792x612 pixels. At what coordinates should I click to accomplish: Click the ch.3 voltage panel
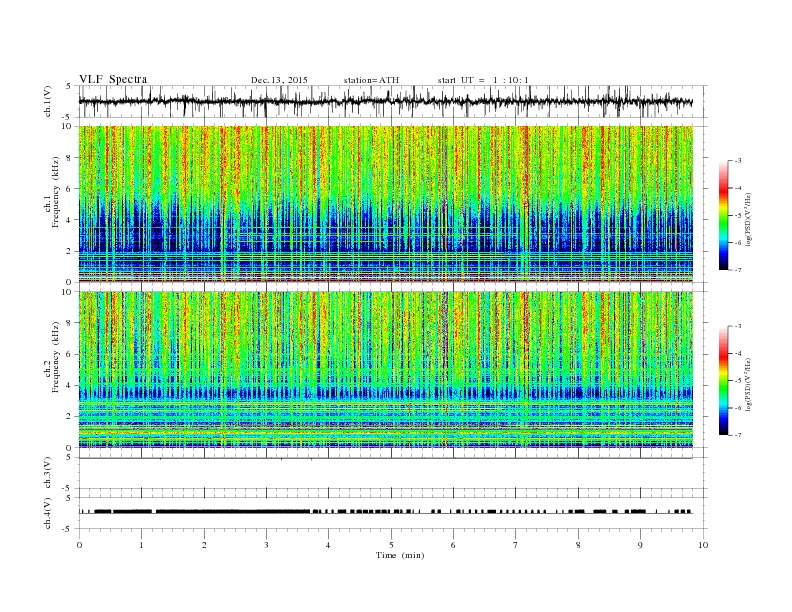click(x=393, y=473)
